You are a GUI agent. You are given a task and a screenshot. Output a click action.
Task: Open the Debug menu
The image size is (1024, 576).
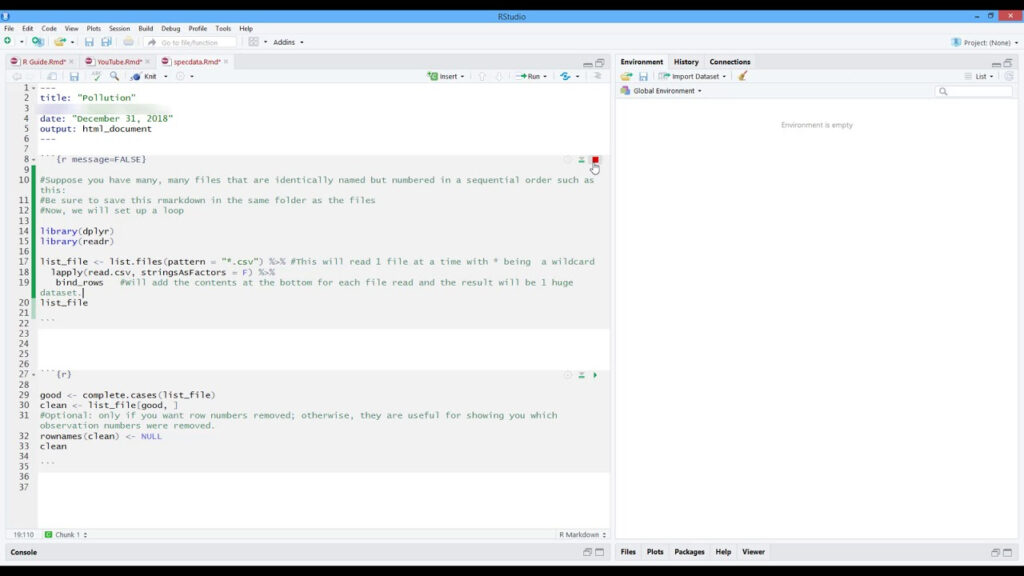coord(170,29)
